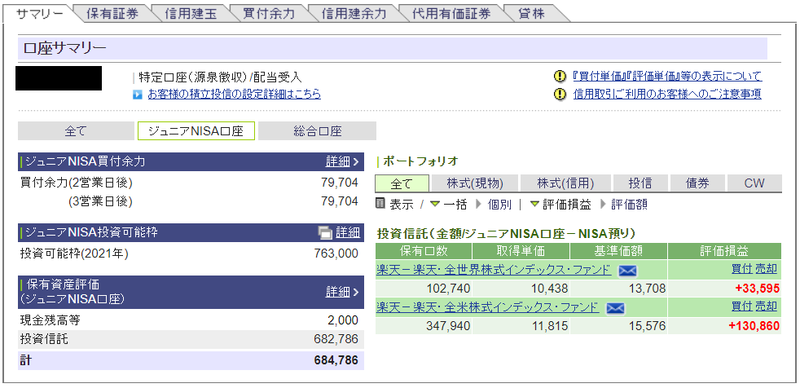Switch to the 代用有価証券 tab

coord(451,14)
